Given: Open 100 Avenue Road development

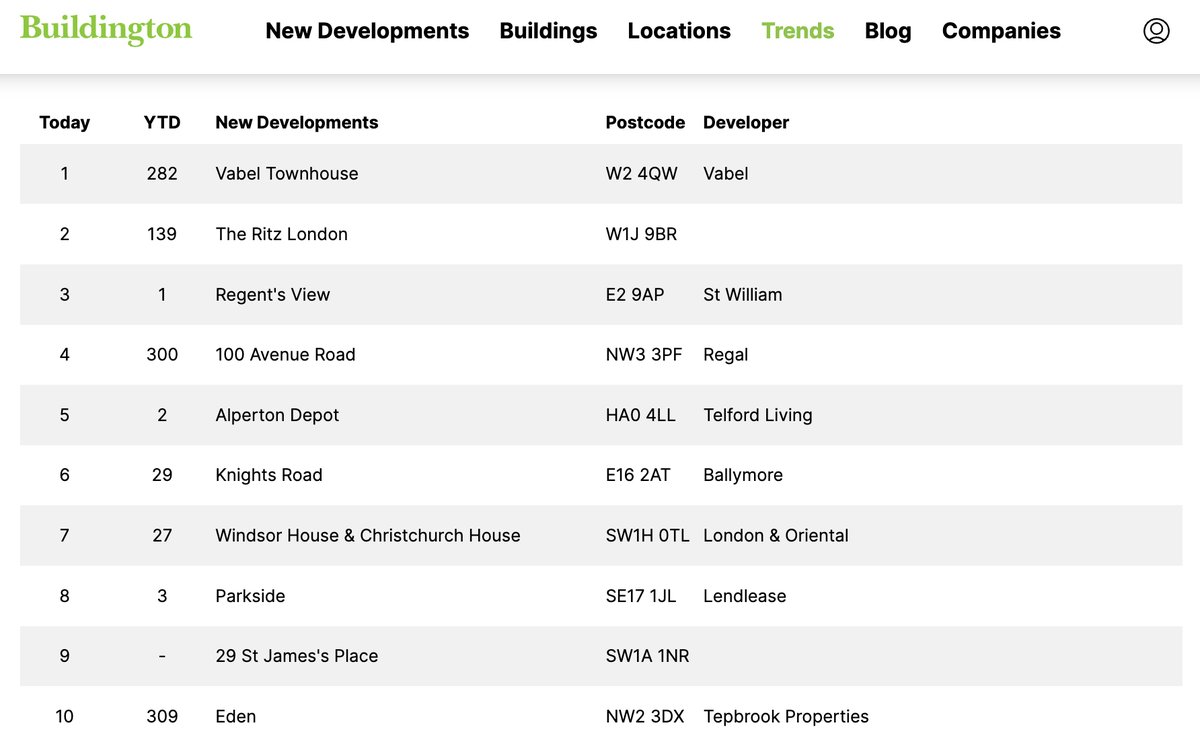Looking at the screenshot, I should 286,355.
